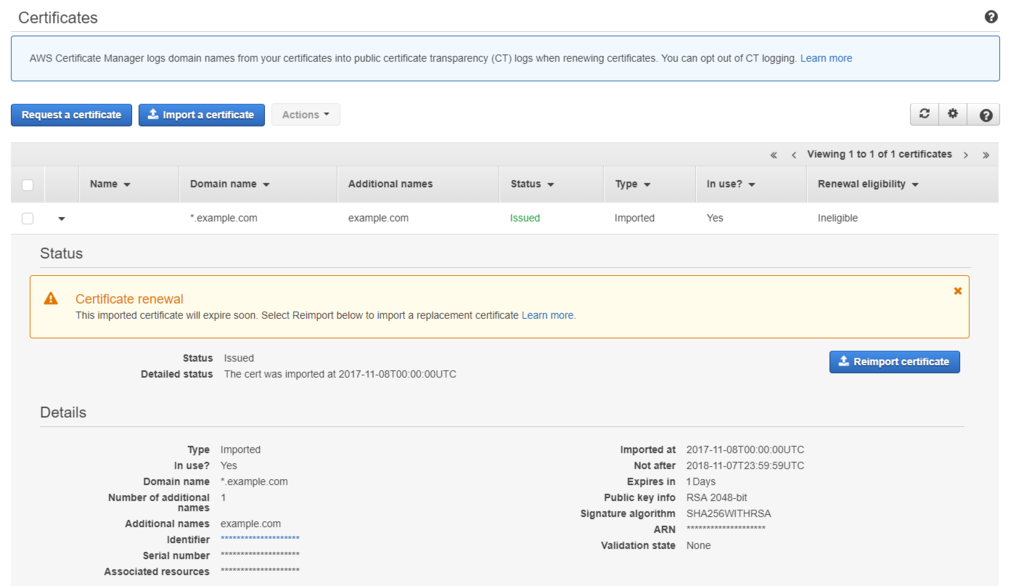Click the Expires in 1 Days value
This screenshot has width=1024, height=586.
point(701,481)
